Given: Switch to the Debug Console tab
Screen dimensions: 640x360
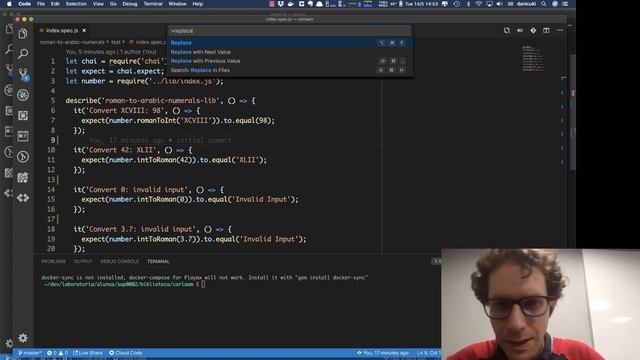Looking at the screenshot, I should (x=120, y=261).
